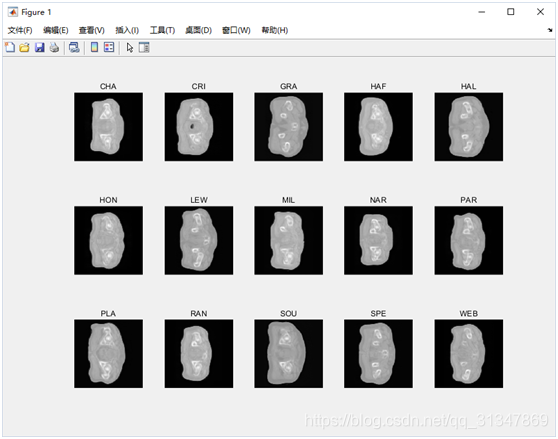The width and height of the screenshot is (558, 439).
Task: Click the subplot title 'SPE'
Action: coord(378,313)
